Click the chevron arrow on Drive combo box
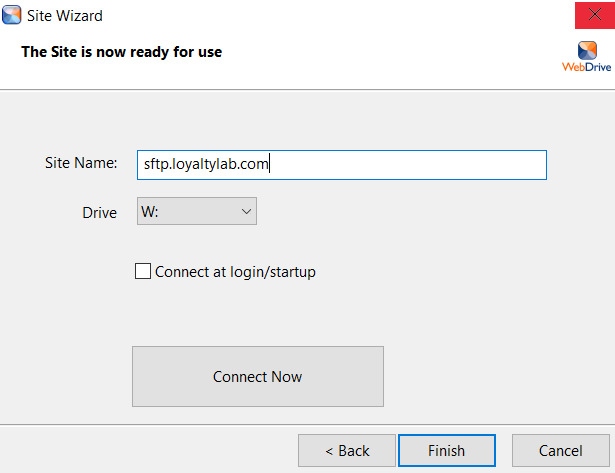 247,211
